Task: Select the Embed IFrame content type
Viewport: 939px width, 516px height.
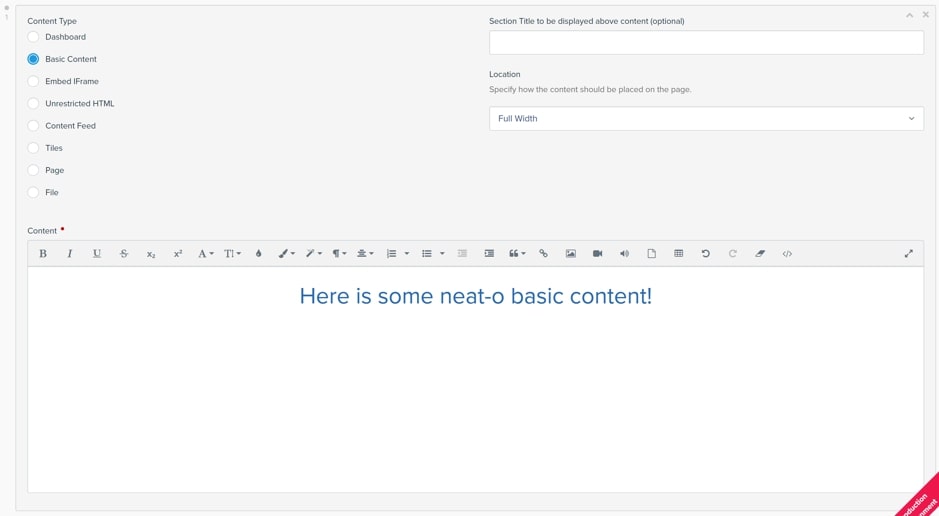Action: click(x=33, y=81)
